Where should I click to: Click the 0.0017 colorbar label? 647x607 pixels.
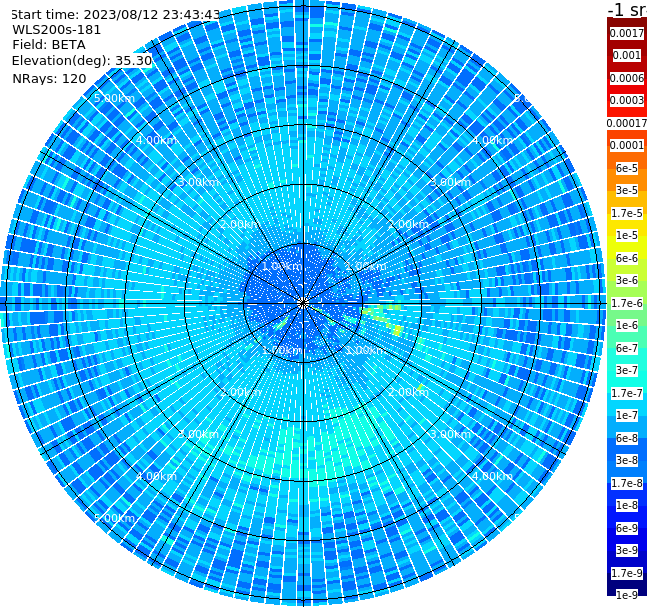click(x=626, y=33)
